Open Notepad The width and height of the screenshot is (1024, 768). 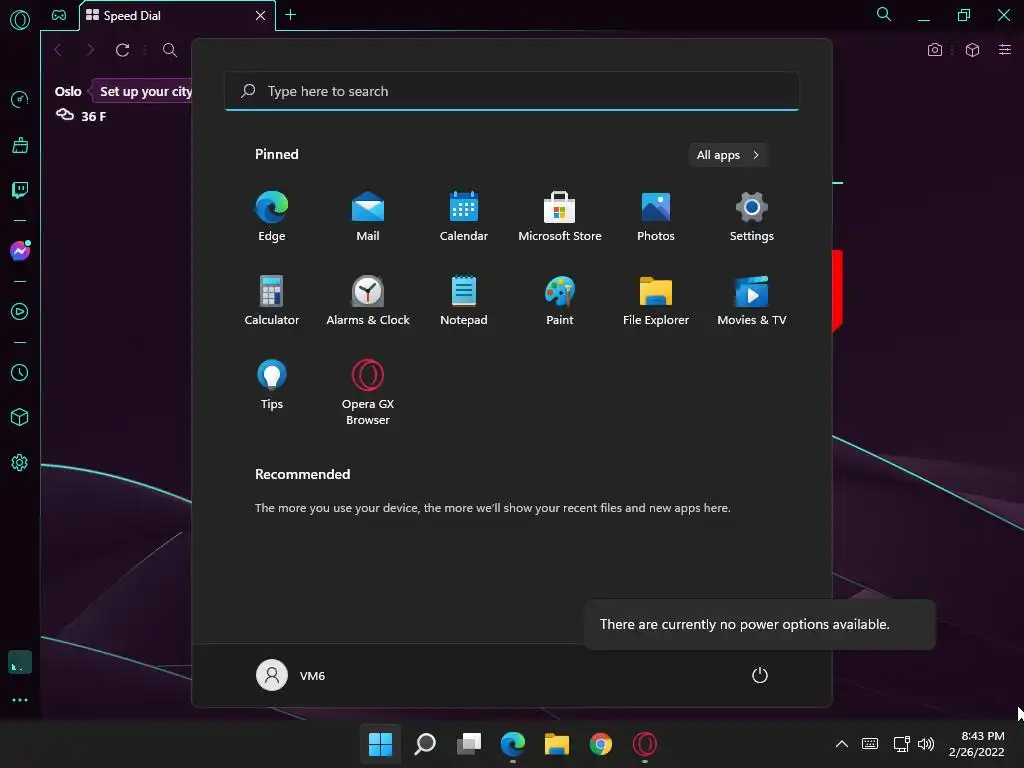pos(464,300)
